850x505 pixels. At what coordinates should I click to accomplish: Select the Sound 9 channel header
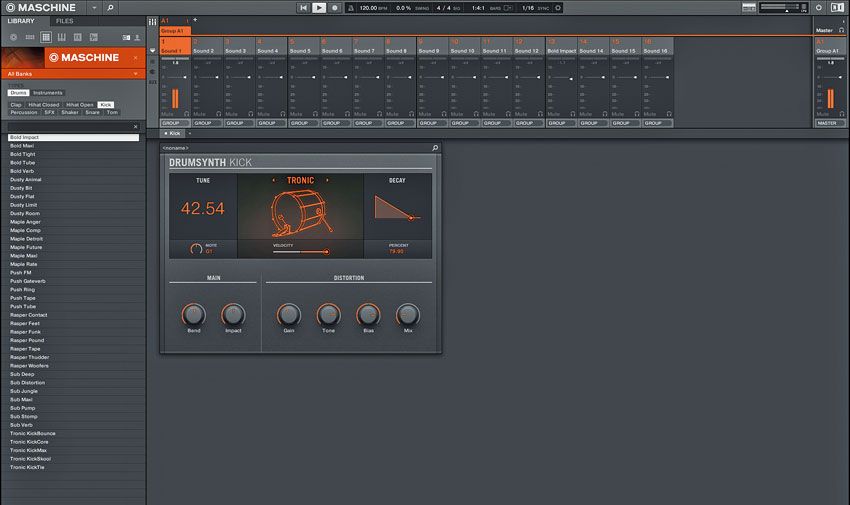click(433, 46)
